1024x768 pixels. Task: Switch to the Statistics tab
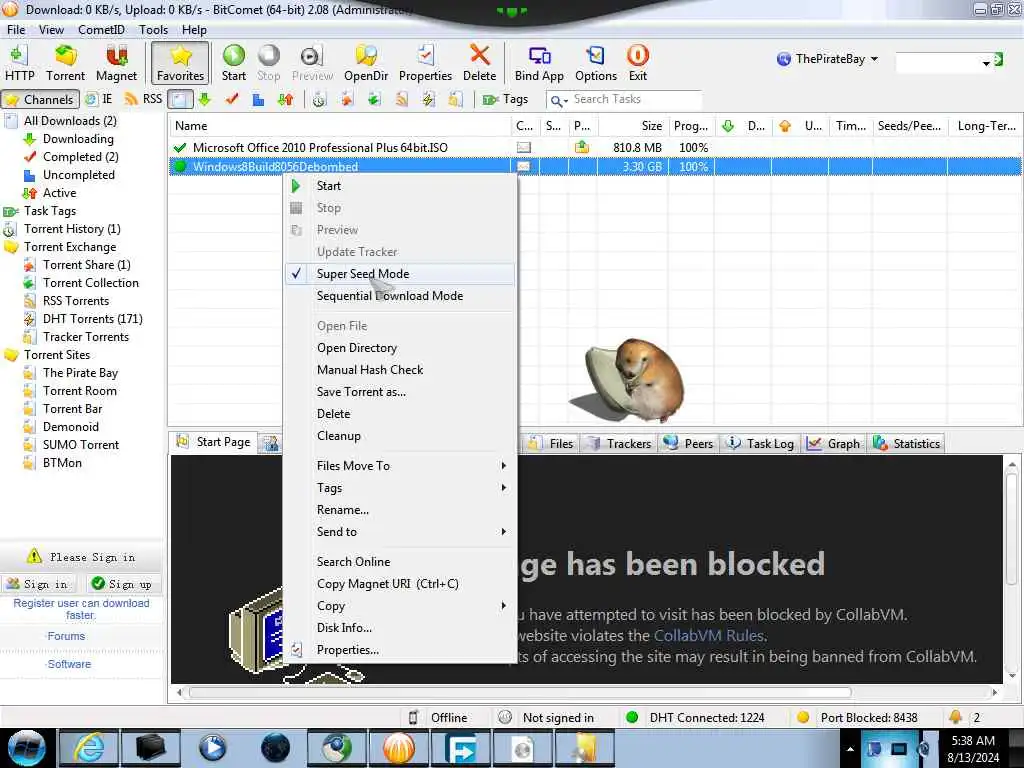coord(907,443)
